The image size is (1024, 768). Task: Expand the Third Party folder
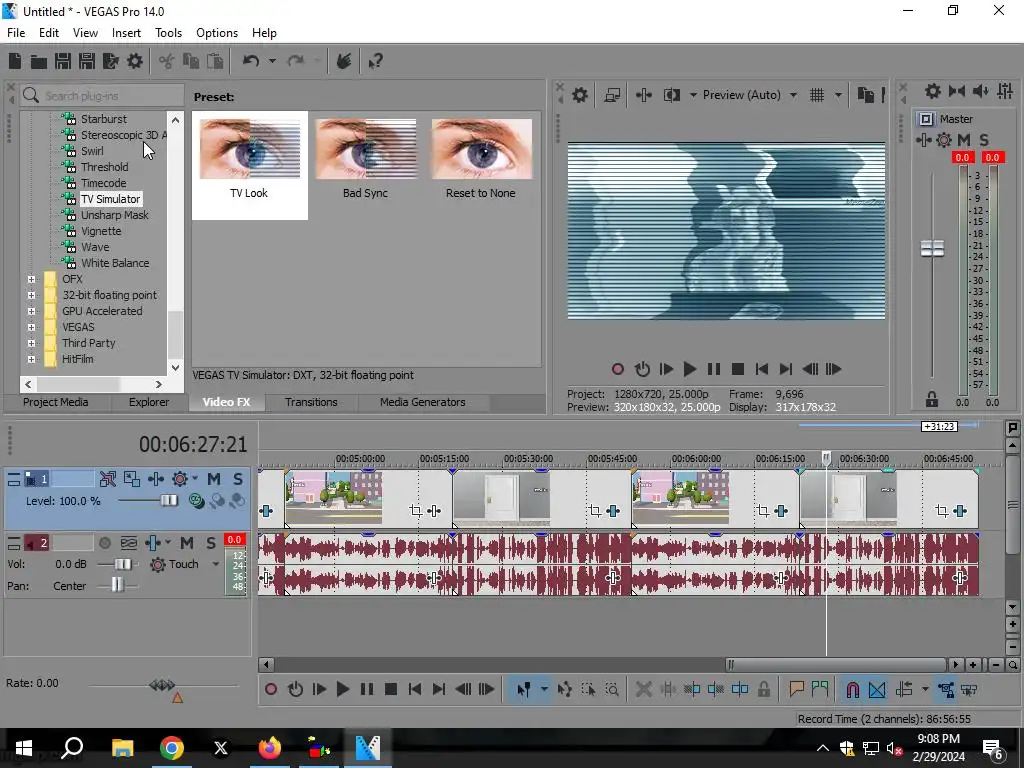(x=31, y=344)
